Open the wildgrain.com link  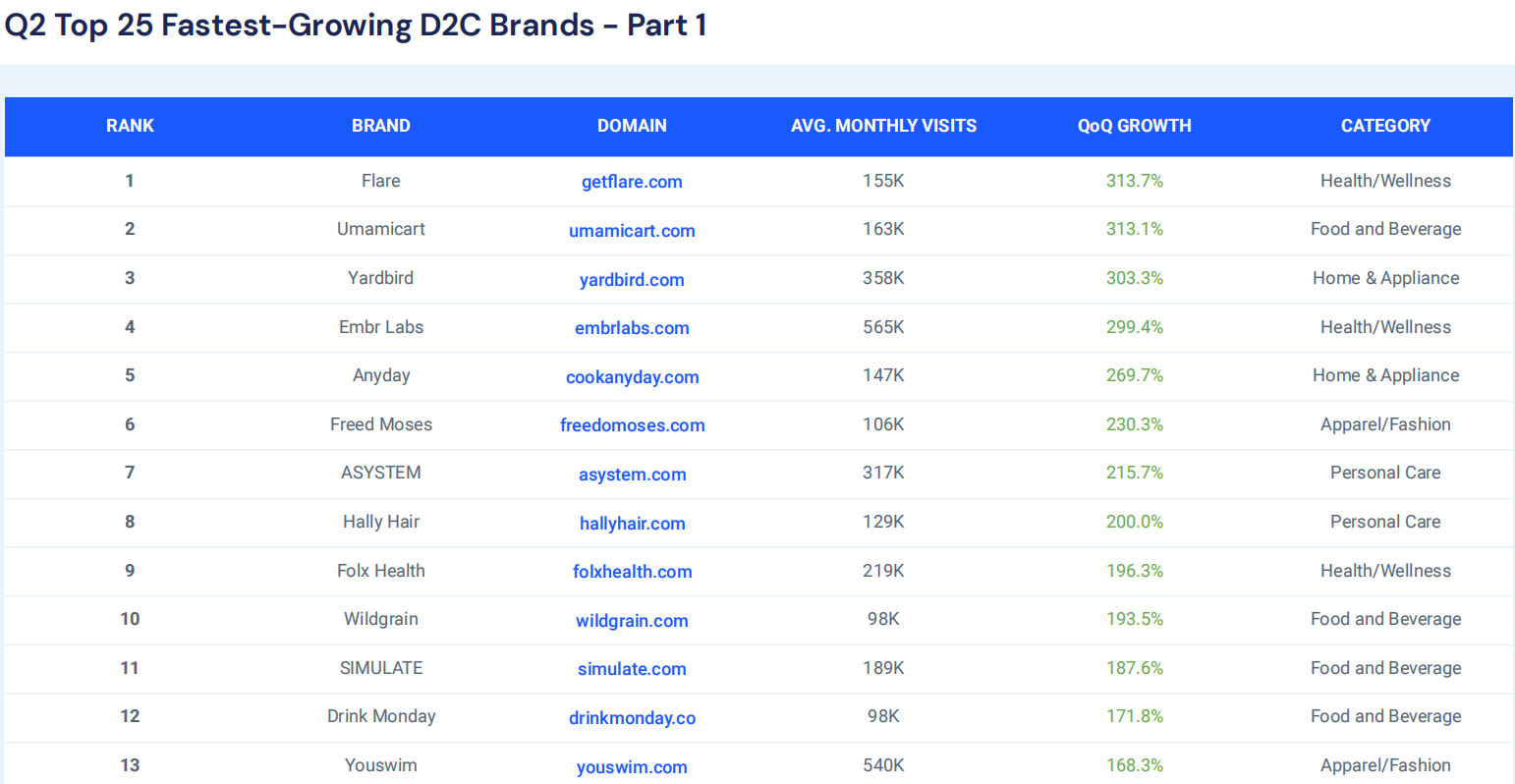point(632,621)
